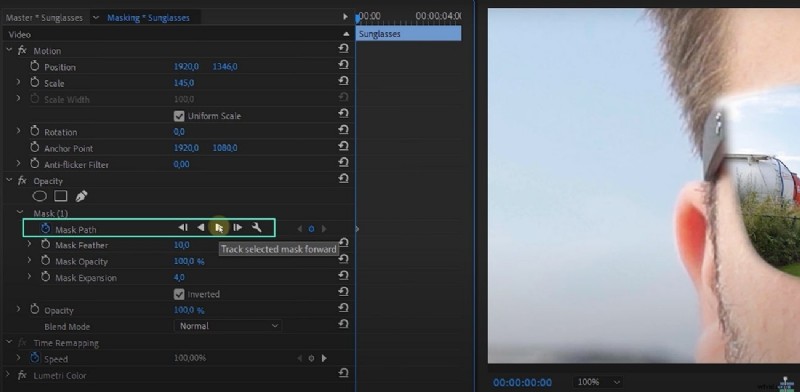Go to next Mask Path keyframe
The image size is (800, 392).
pos(324,229)
